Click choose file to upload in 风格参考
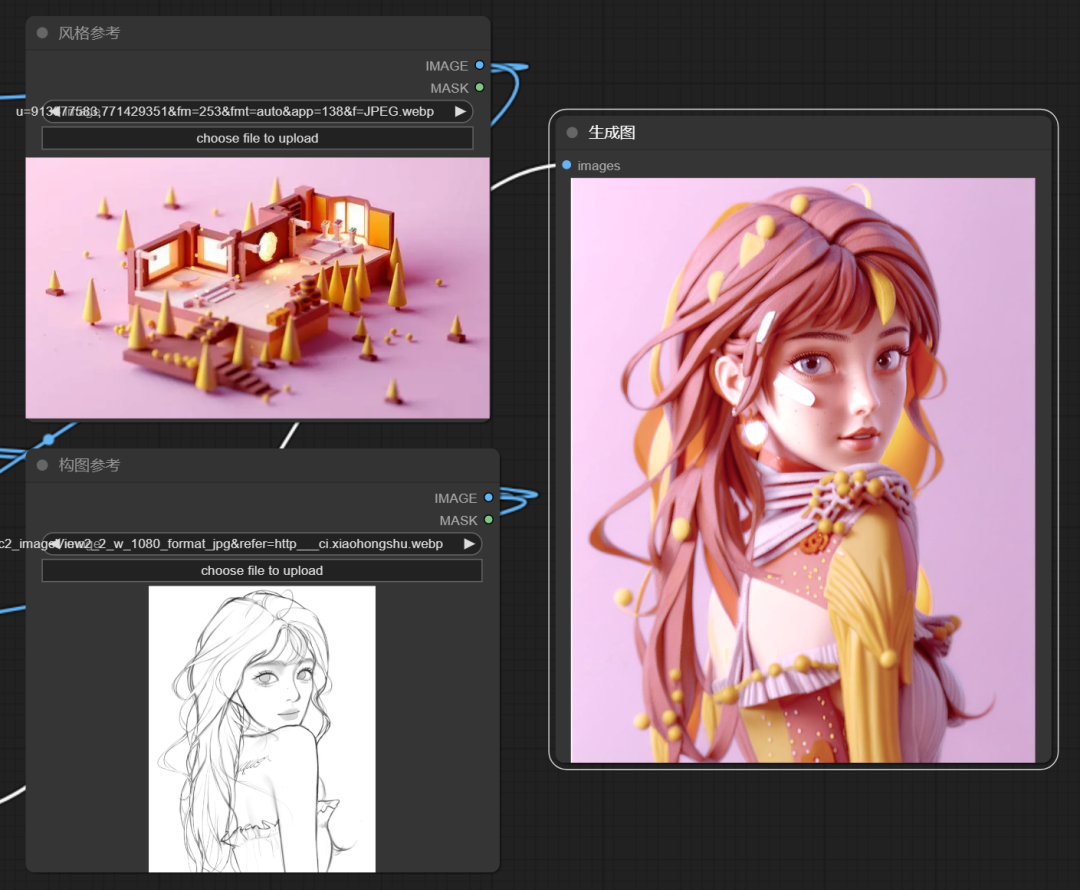 (257, 138)
